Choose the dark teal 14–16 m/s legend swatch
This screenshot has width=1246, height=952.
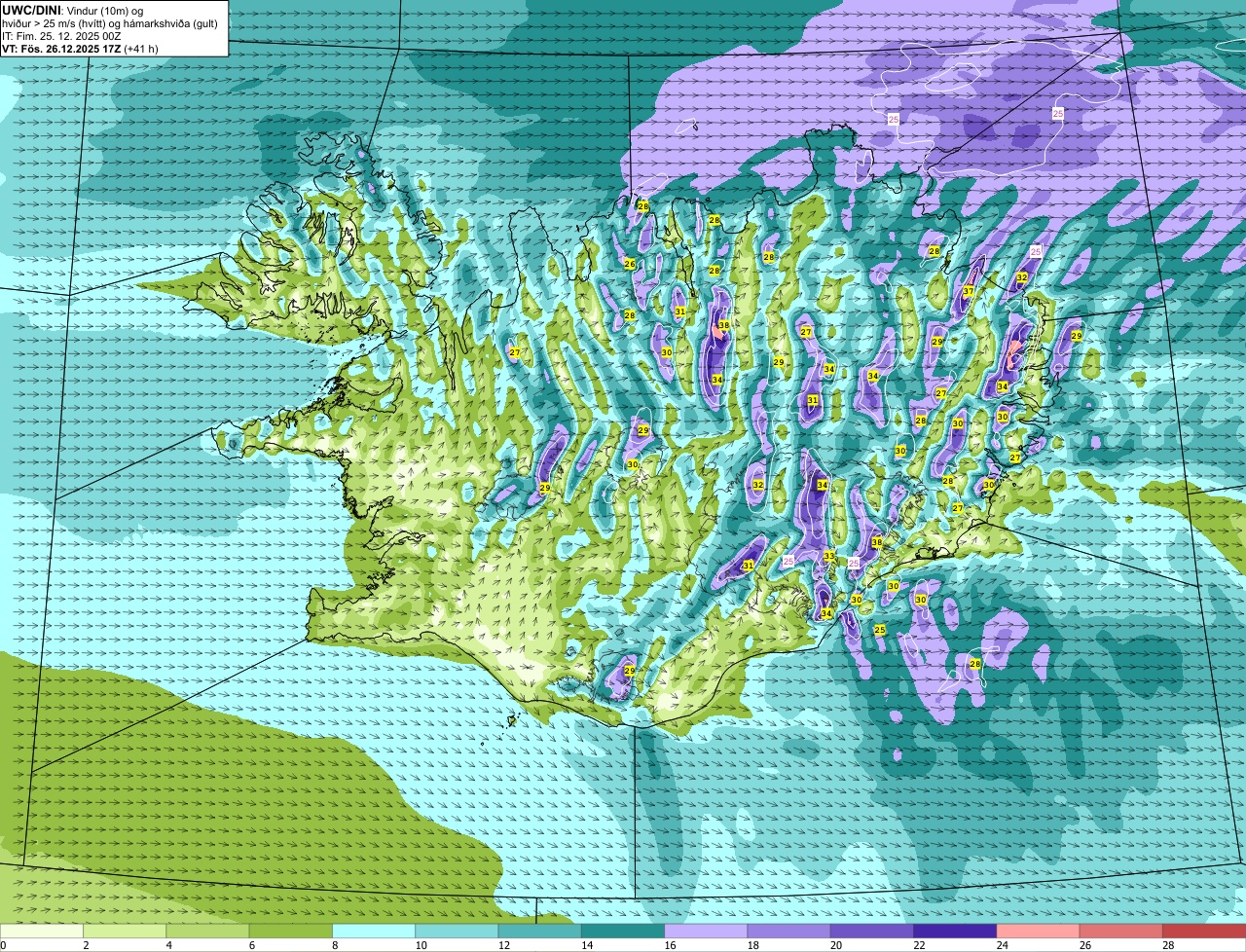(x=623, y=931)
